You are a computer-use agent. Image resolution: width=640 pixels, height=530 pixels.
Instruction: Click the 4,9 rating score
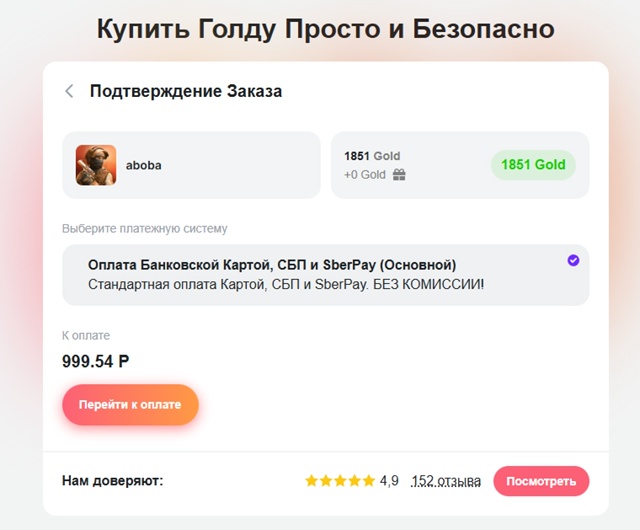389,481
